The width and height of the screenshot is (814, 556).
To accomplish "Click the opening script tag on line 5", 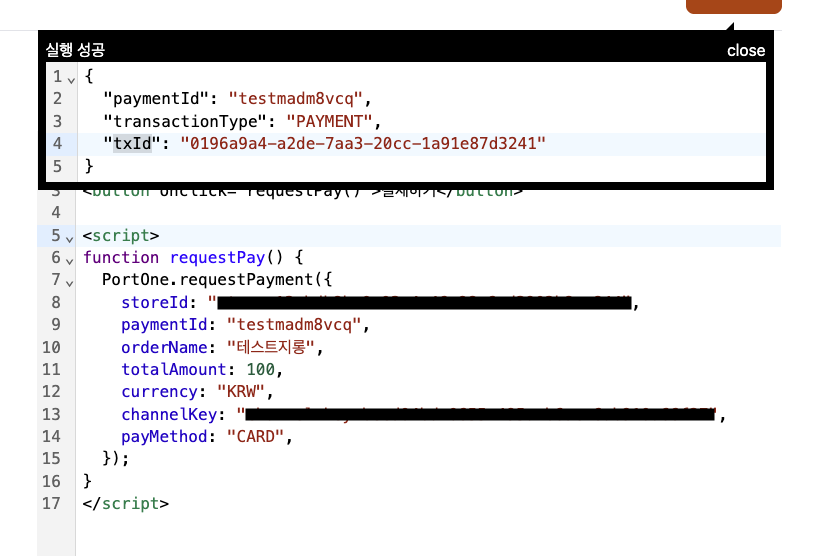I will [x=121, y=236].
